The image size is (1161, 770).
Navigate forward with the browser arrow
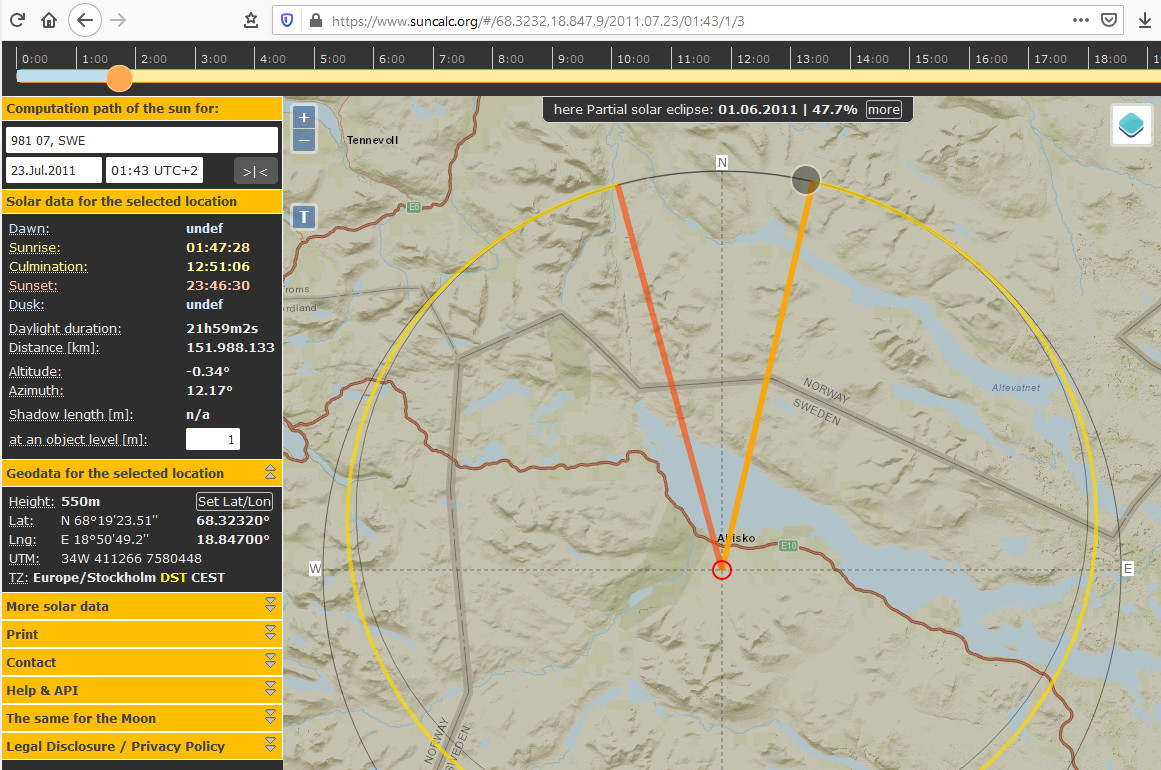tap(118, 20)
